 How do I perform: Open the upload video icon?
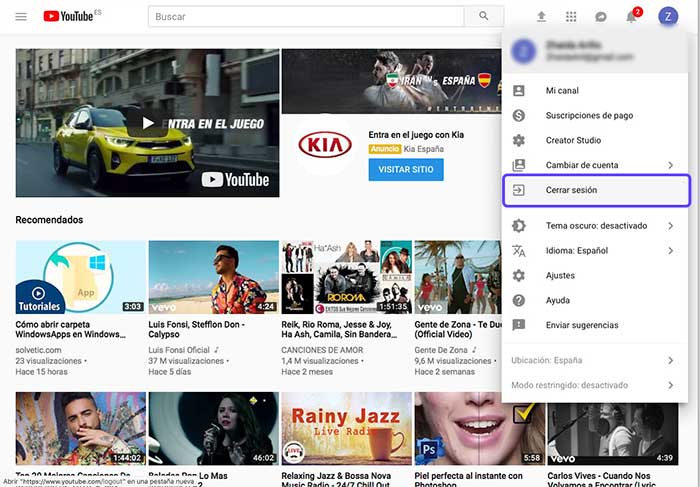click(x=541, y=17)
